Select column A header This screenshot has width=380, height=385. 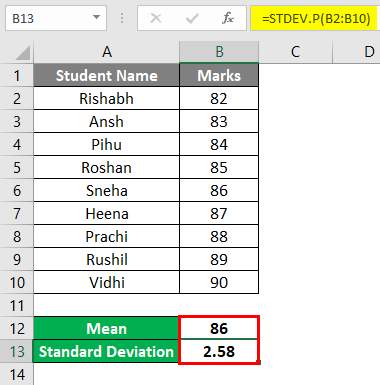(x=106, y=52)
